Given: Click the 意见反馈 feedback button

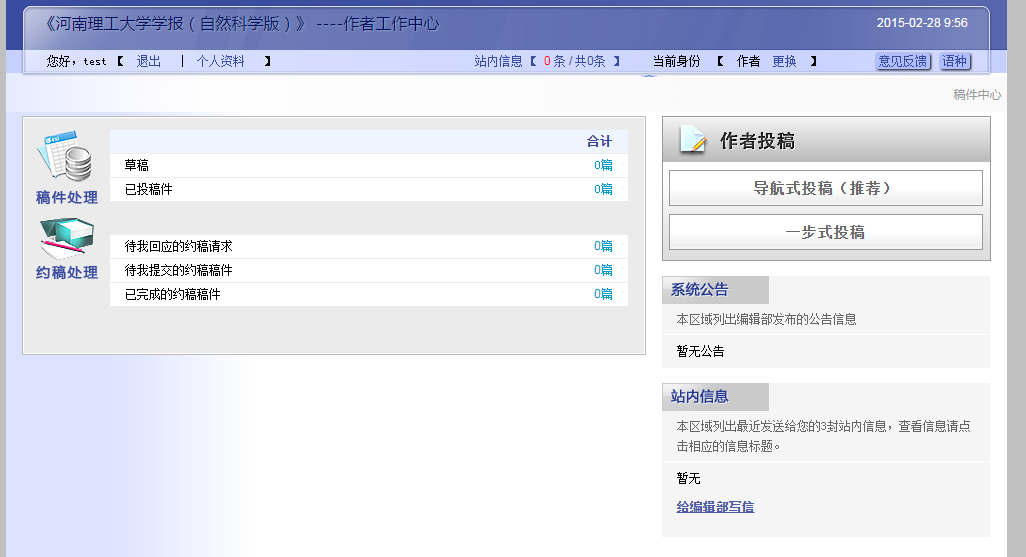Looking at the screenshot, I should point(903,62).
